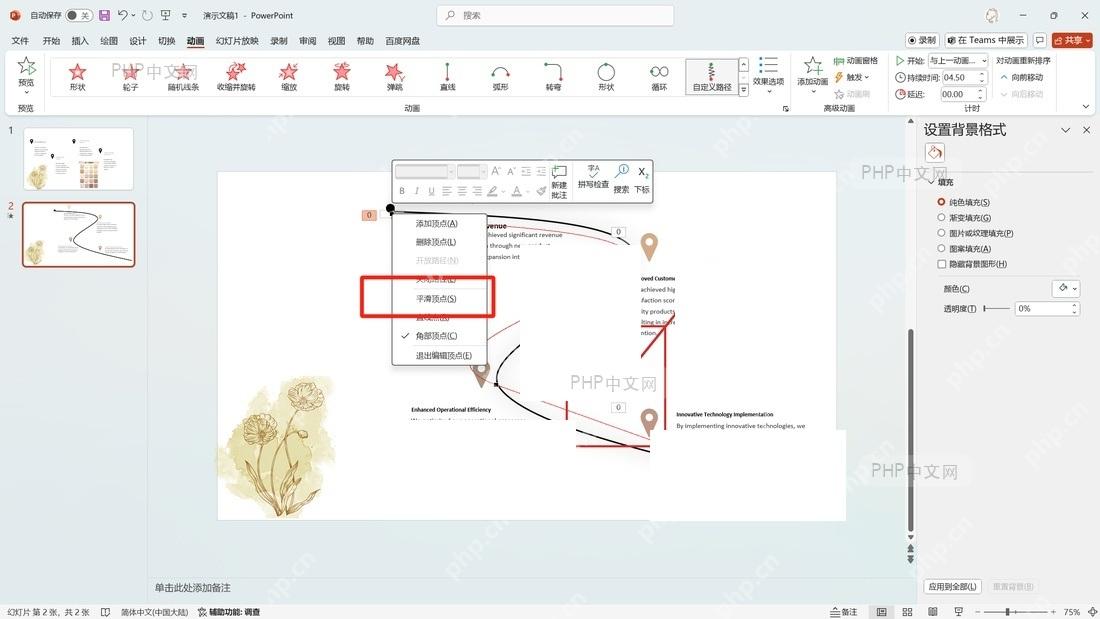Click the Fill bucket icon in format pane
Screen dimensions: 1100x619
934,152
